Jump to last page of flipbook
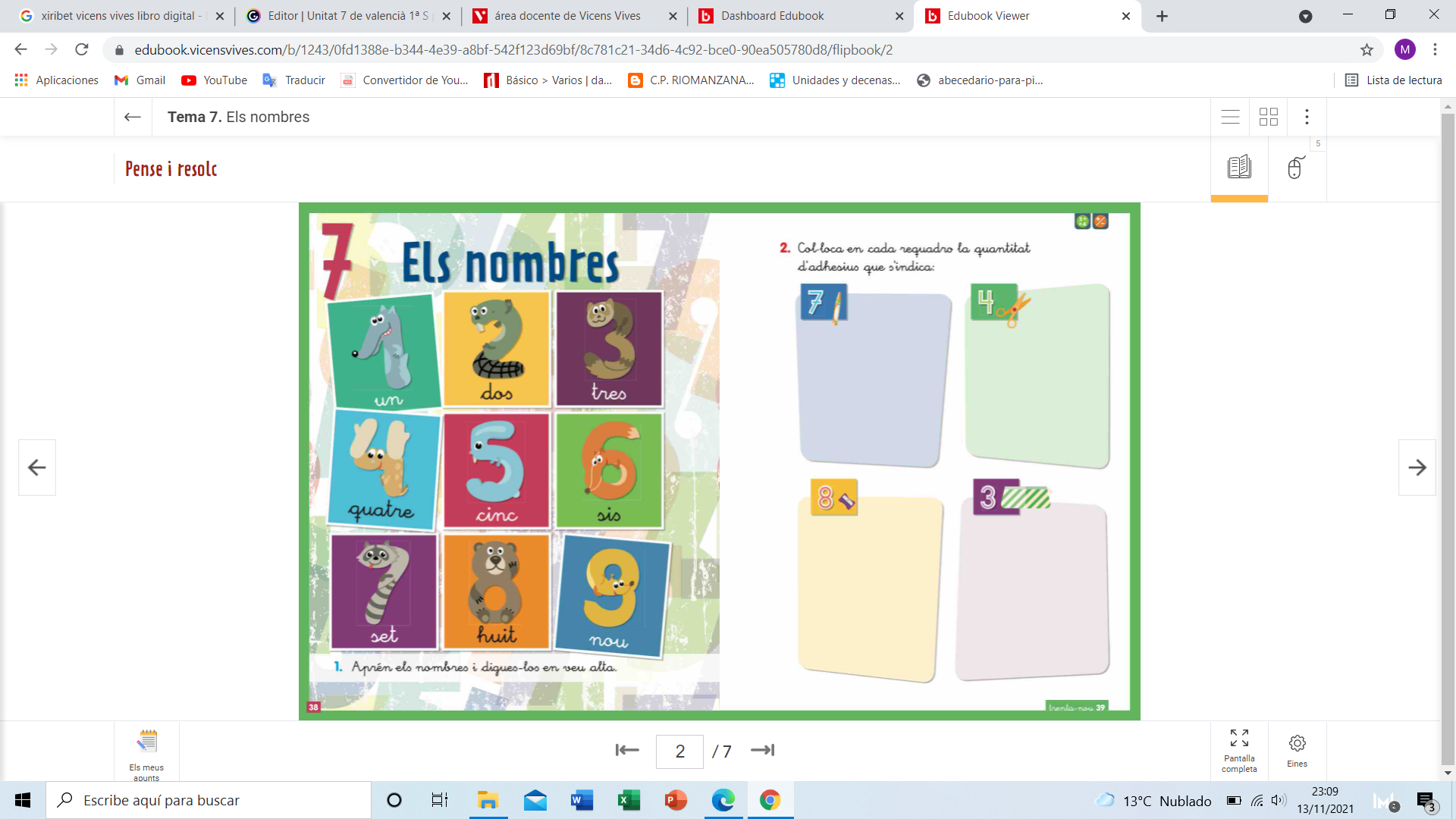Screen dimensions: 1456x819 click(762, 750)
